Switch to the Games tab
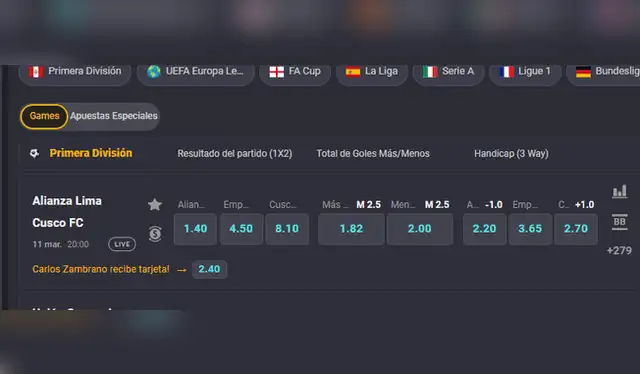This screenshot has width=640, height=374. (44, 116)
